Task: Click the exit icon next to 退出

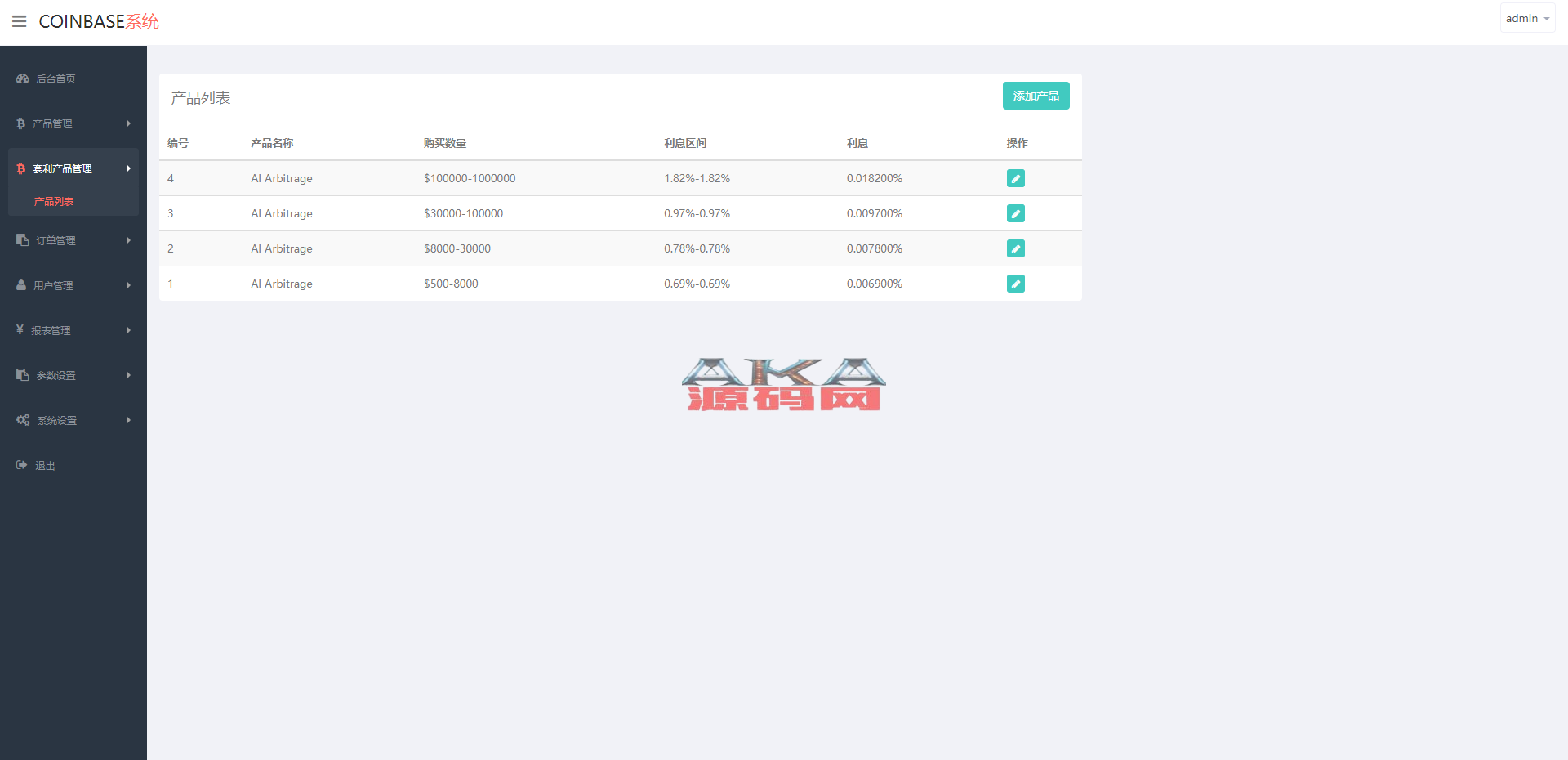Action: click(22, 465)
